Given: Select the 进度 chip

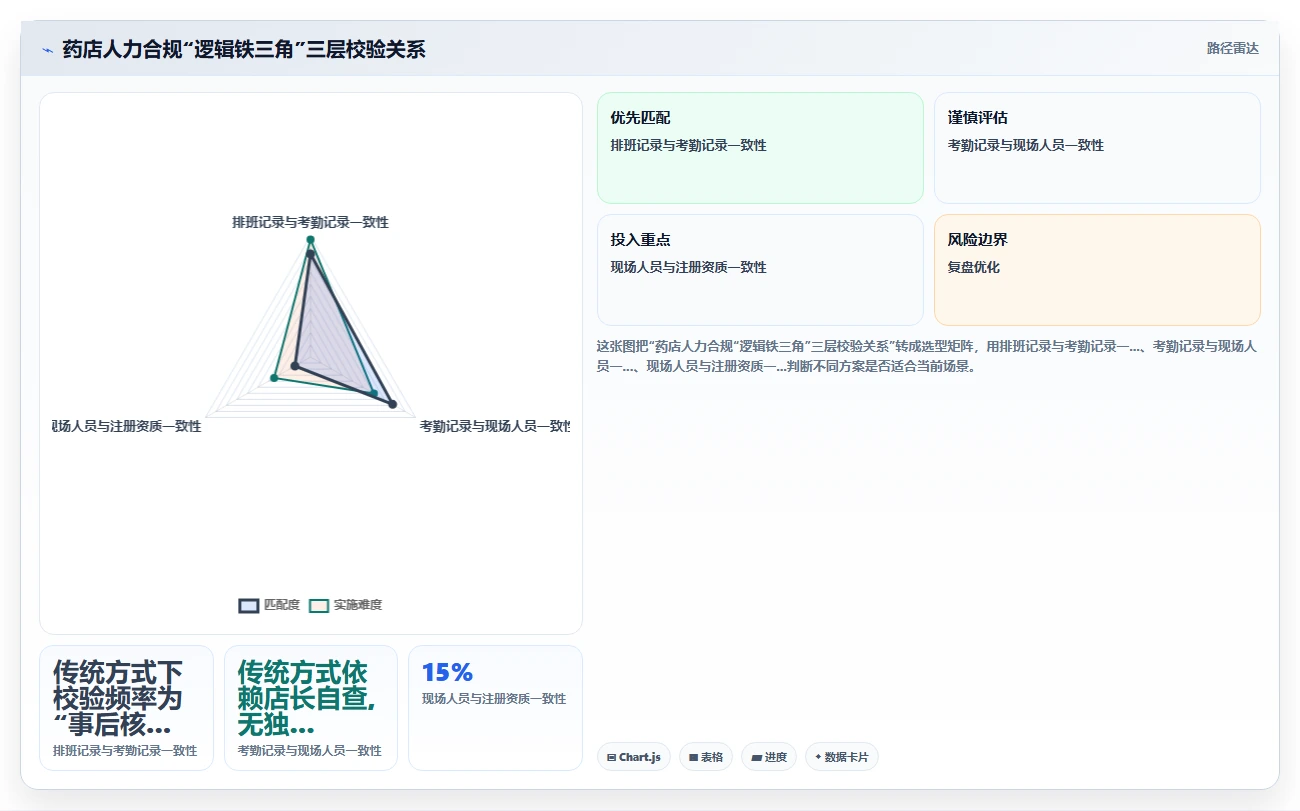Looking at the screenshot, I should pos(769,757).
